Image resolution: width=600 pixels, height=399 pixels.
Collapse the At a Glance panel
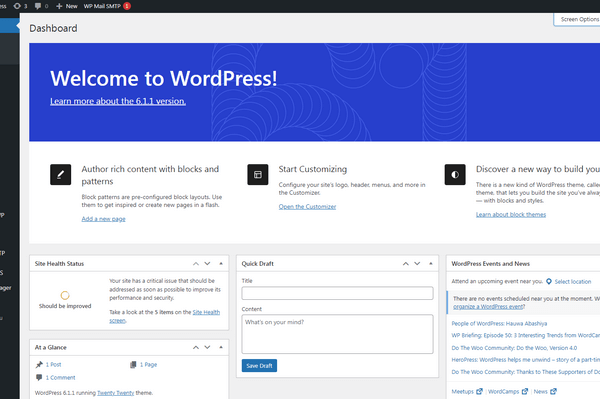(x=221, y=347)
